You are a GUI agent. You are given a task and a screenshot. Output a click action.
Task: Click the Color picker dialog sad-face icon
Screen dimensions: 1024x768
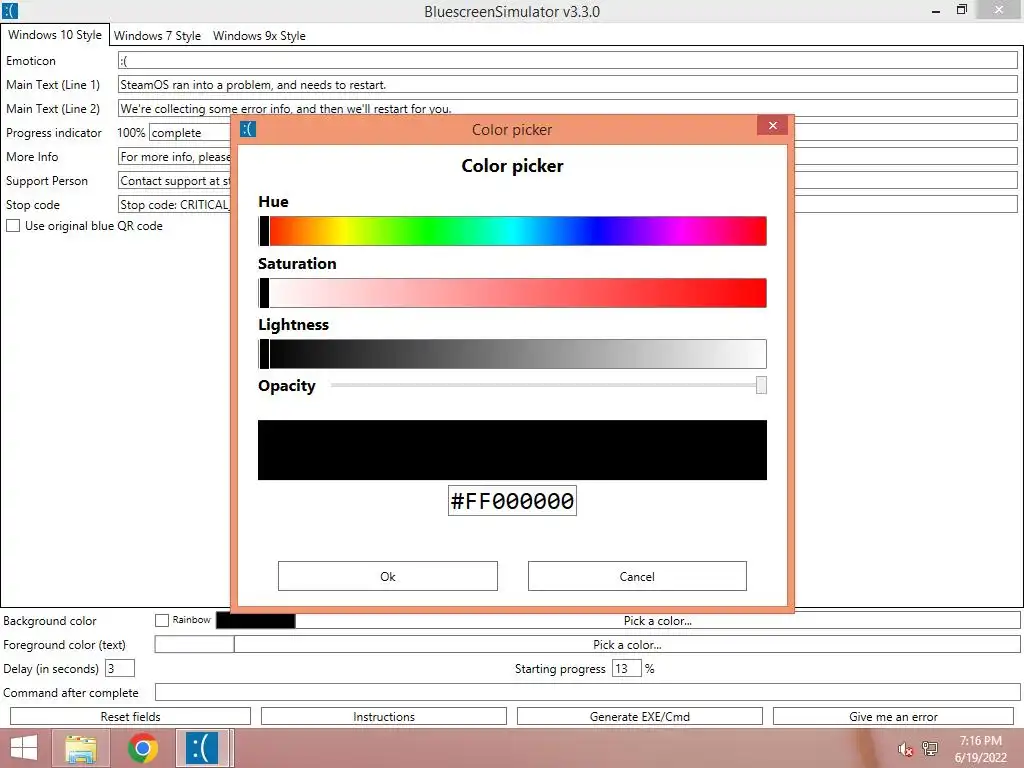pos(248,129)
